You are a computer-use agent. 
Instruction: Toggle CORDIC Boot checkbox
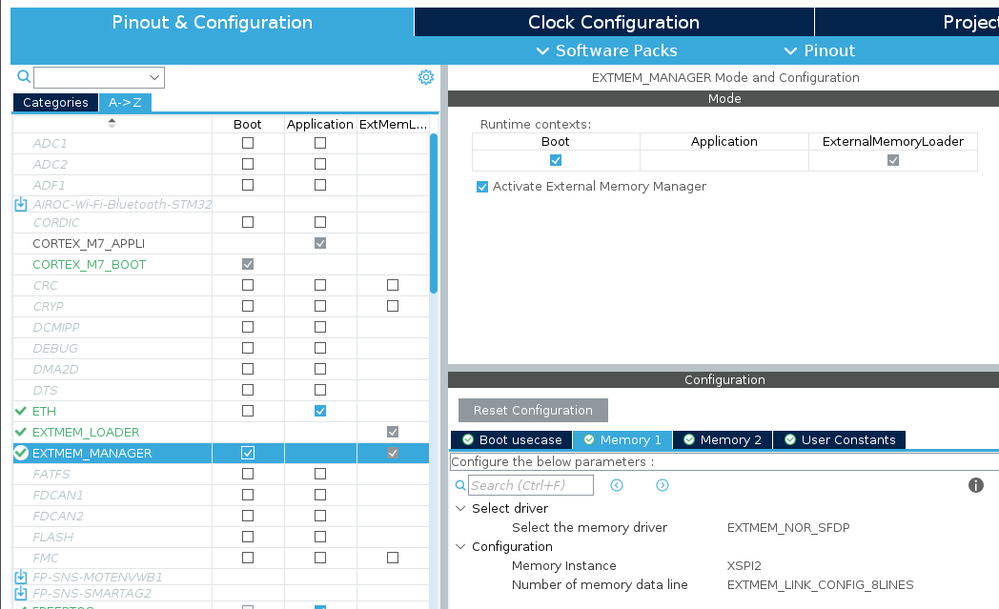click(x=248, y=222)
